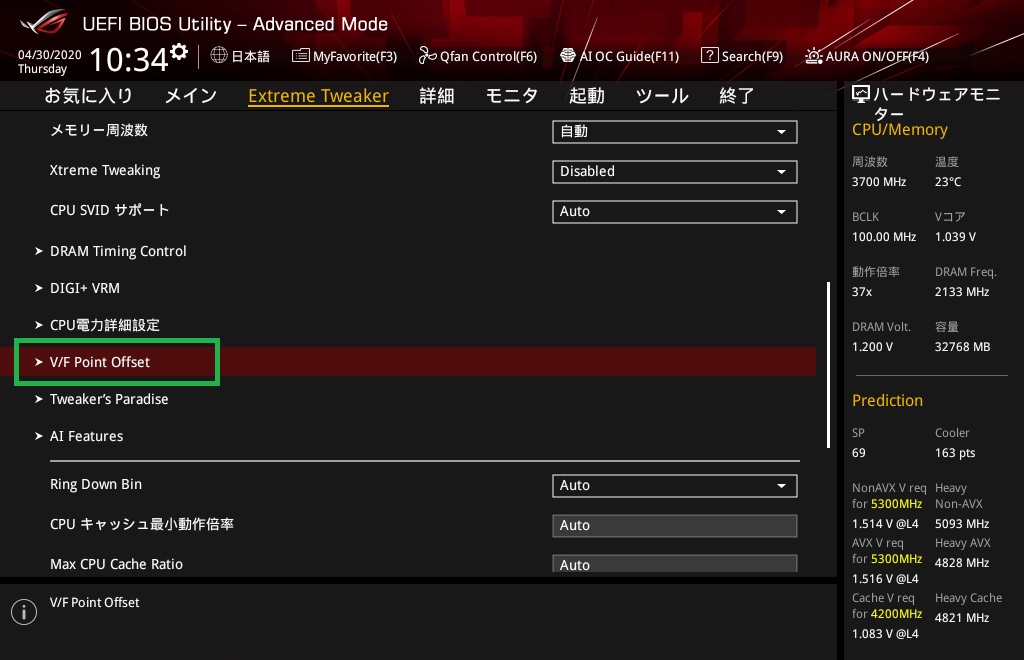Click CPU キャッシュ最小動作倍率 Auto field
The image size is (1024, 660).
point(675,526)
